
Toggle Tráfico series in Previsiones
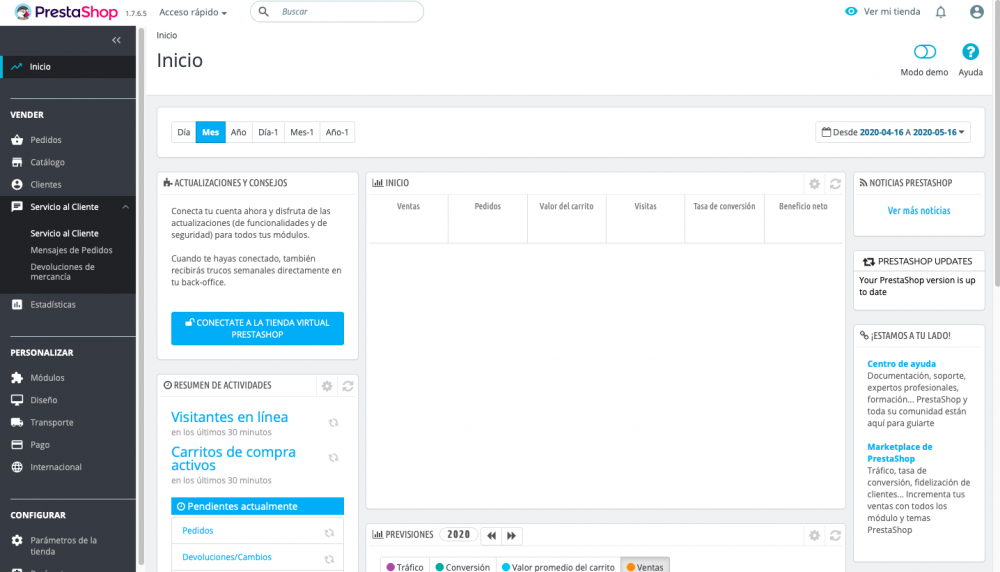(x=405, y=567)
